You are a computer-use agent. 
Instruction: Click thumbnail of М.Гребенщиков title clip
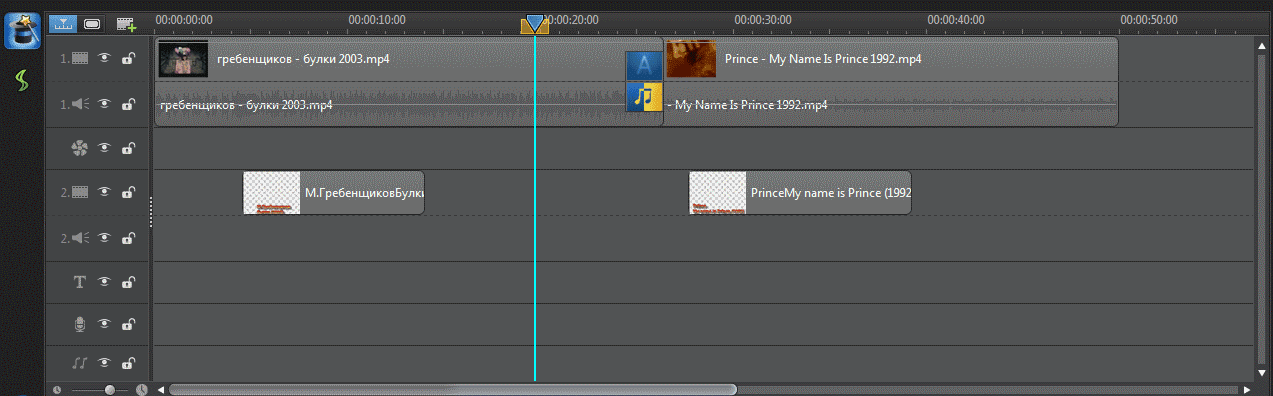point(272,192)
